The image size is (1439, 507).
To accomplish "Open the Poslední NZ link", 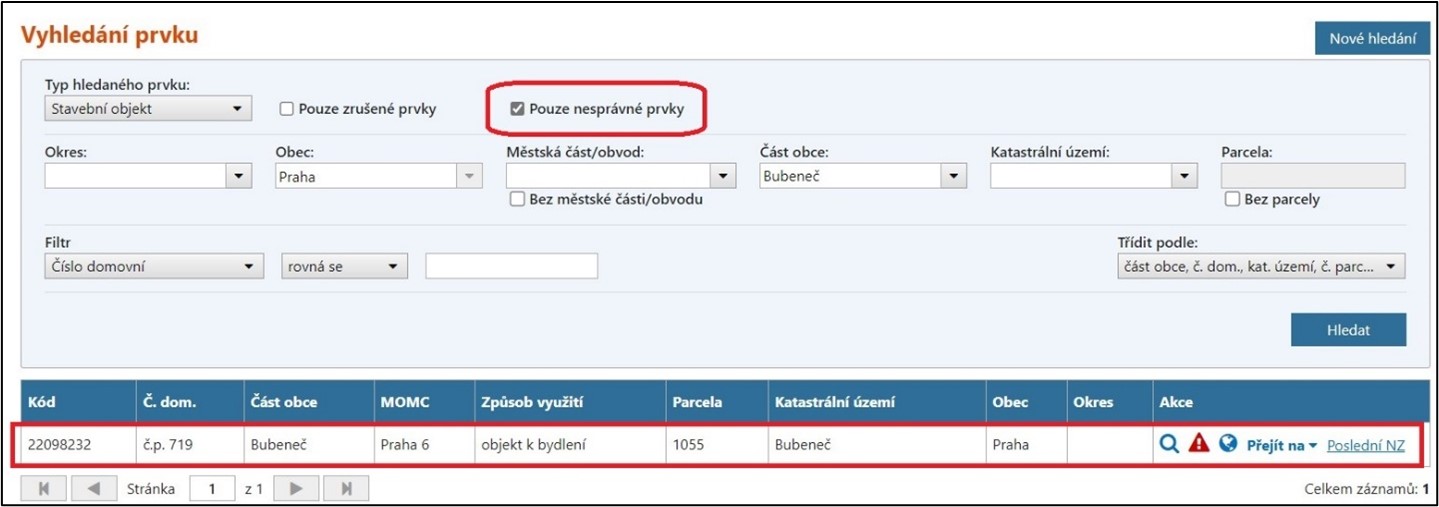I will tap(1365, 445).
